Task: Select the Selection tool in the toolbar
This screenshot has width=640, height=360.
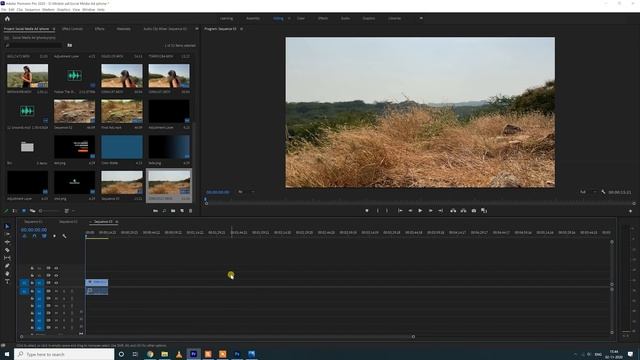Action: [7, 226]
